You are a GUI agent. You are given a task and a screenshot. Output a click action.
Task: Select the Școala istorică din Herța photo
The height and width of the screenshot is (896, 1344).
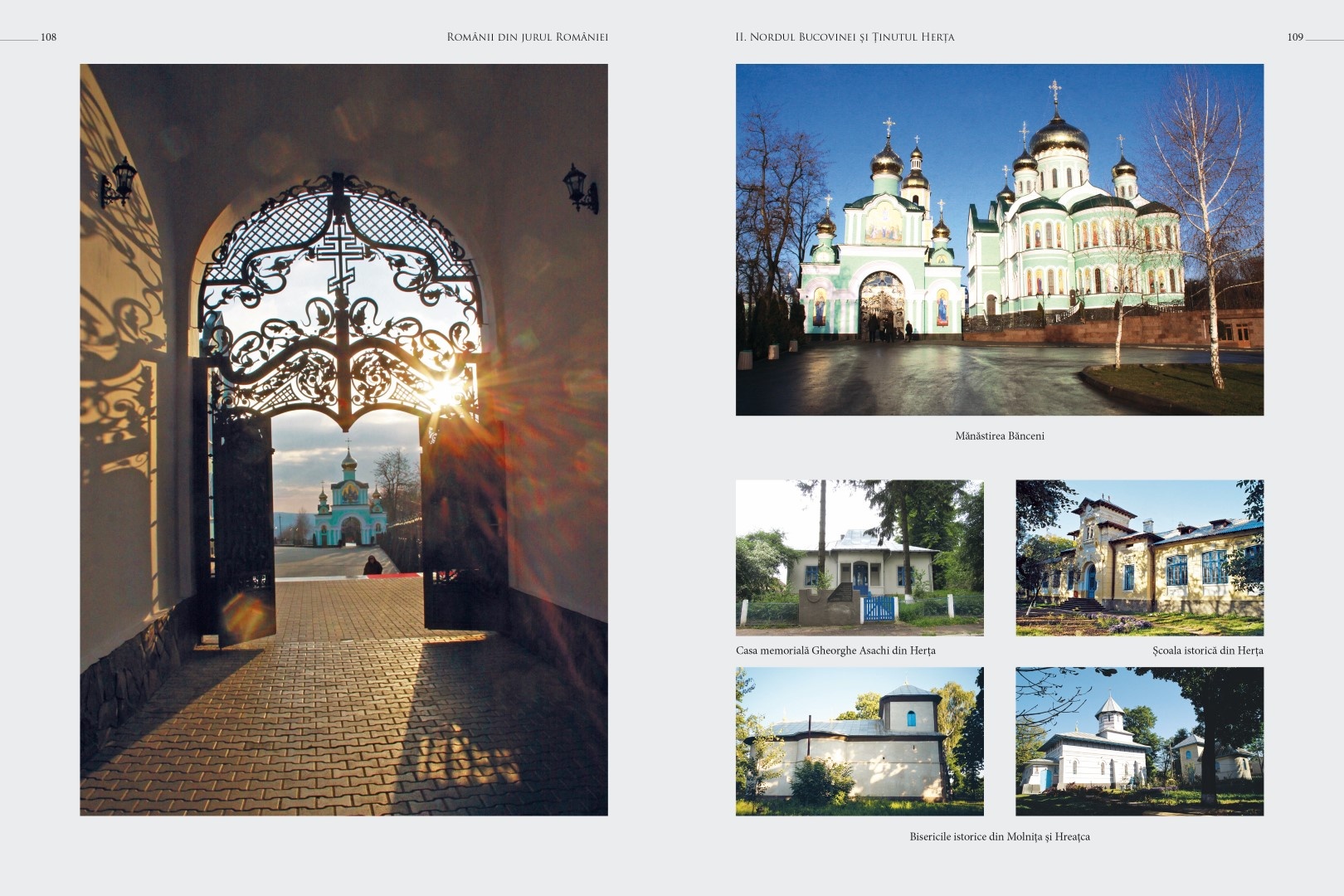pos(1139,558)
